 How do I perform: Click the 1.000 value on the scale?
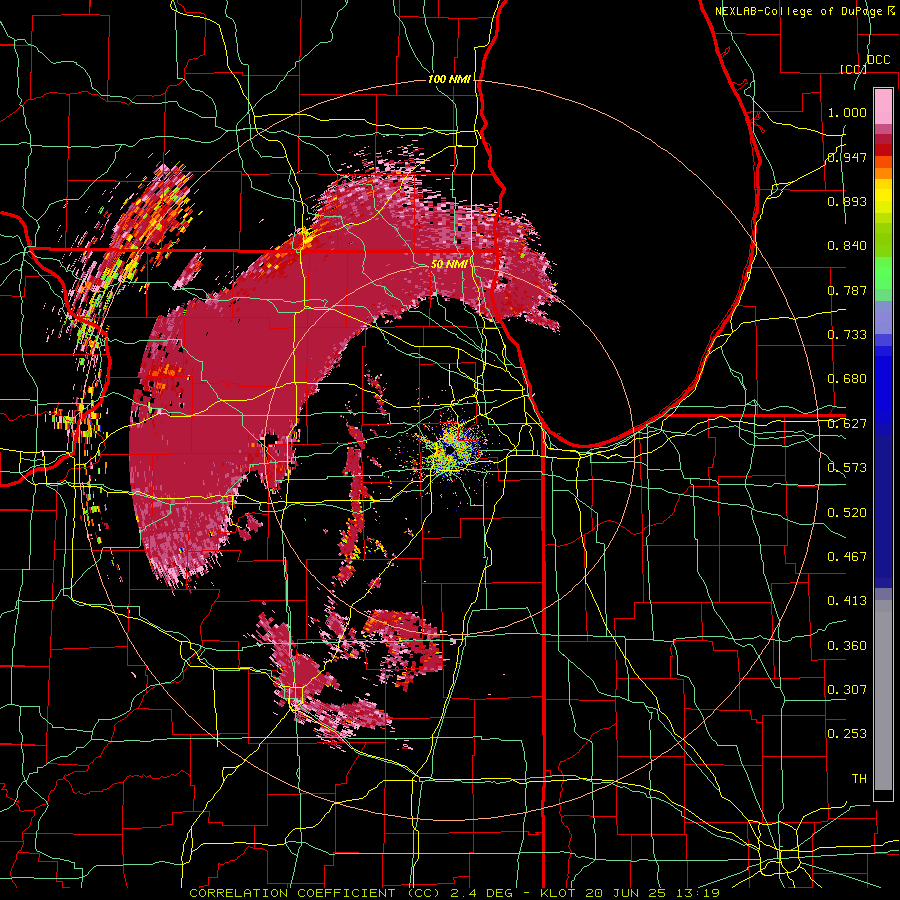847,112
